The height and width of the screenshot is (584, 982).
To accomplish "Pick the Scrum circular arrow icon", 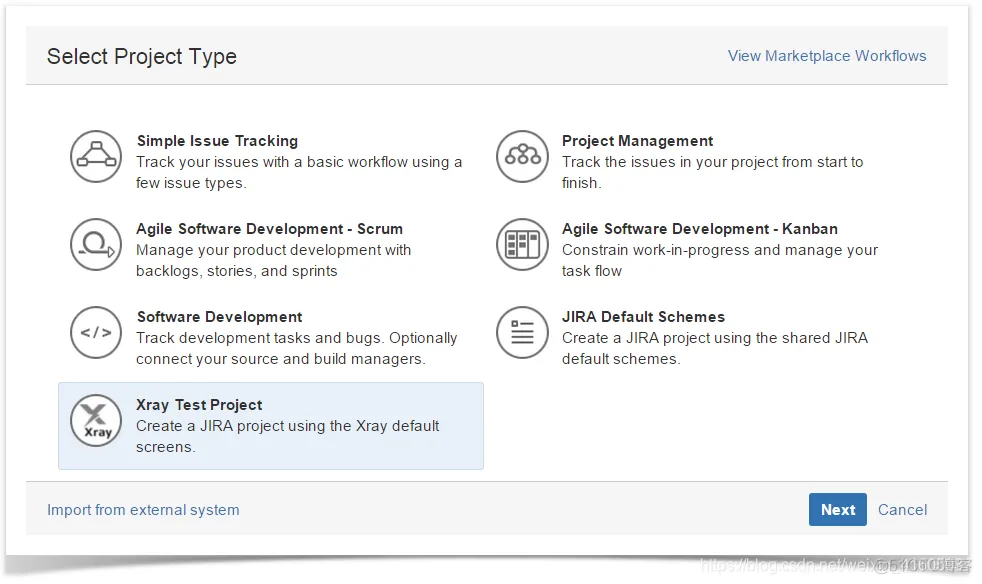I will point(96,244).
